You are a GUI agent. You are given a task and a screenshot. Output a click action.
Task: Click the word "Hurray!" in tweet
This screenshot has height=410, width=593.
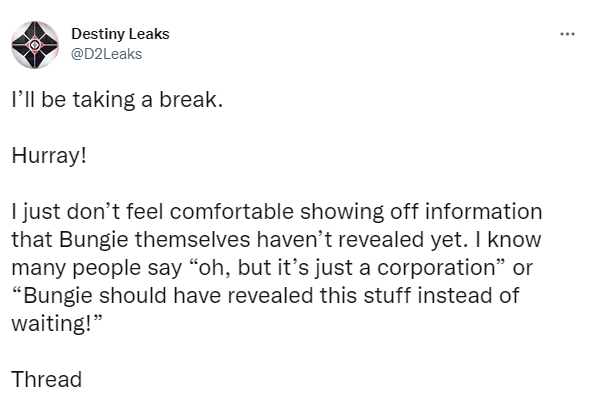point(49,156)
